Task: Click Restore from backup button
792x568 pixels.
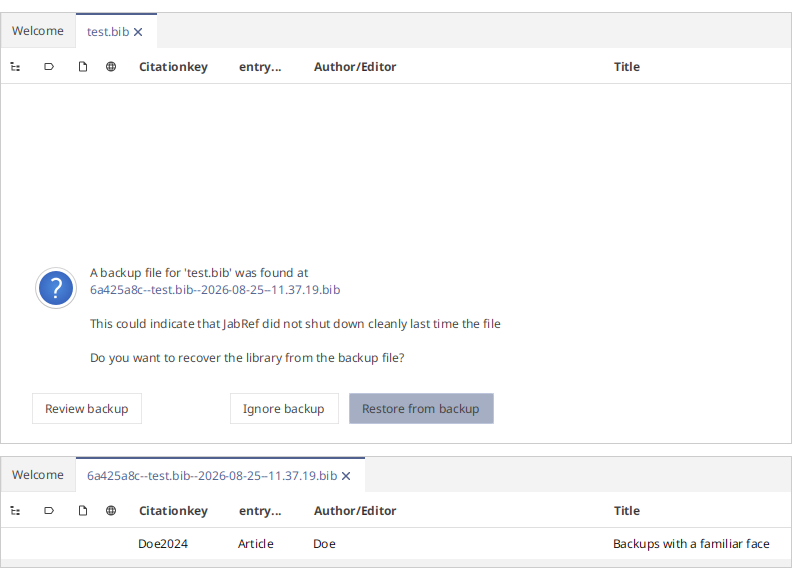Action: [x=421, y=408]
